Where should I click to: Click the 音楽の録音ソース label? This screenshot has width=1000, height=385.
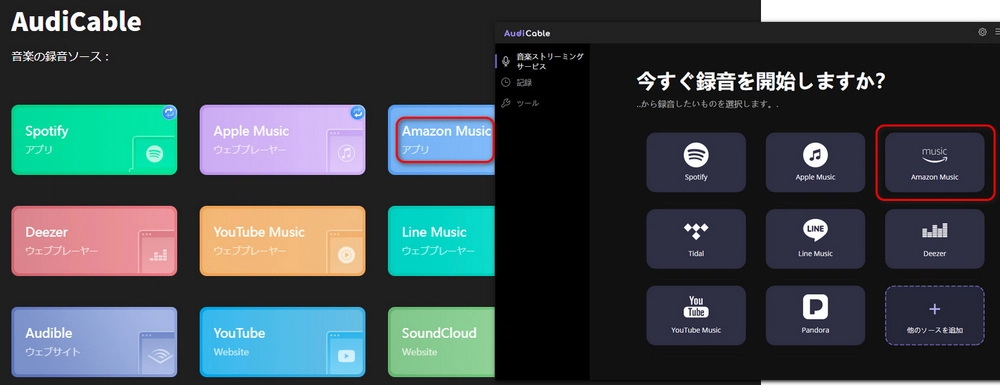click(61, 57)
